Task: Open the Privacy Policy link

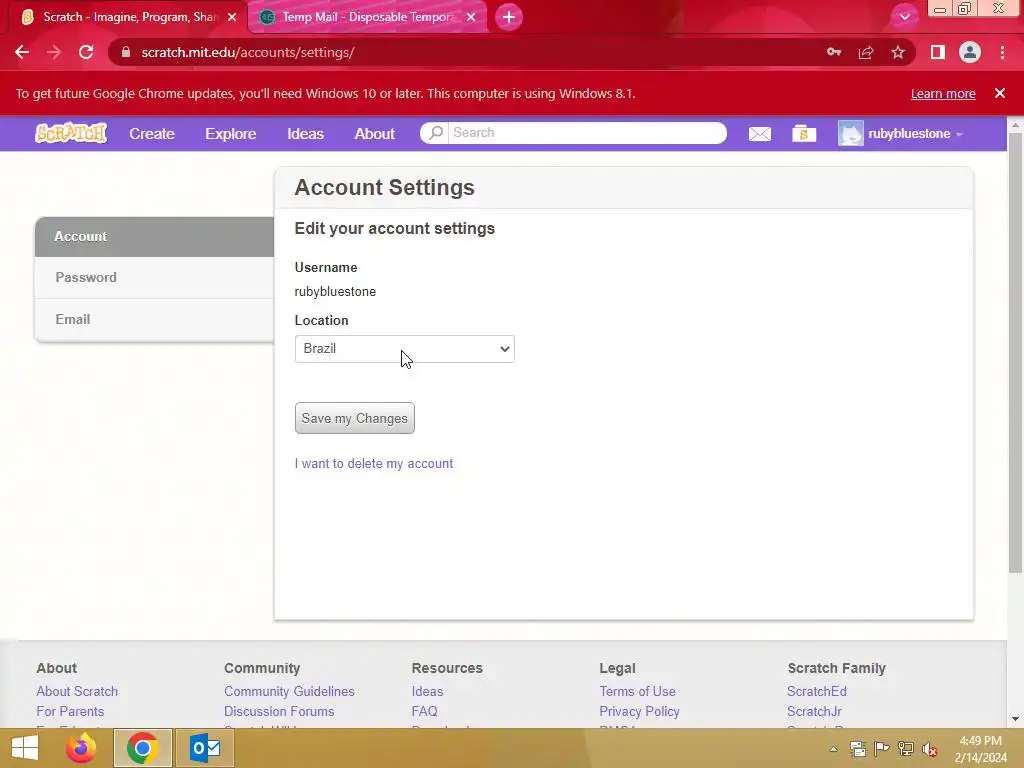Action: pyautogui.click(x=639, y=711)
